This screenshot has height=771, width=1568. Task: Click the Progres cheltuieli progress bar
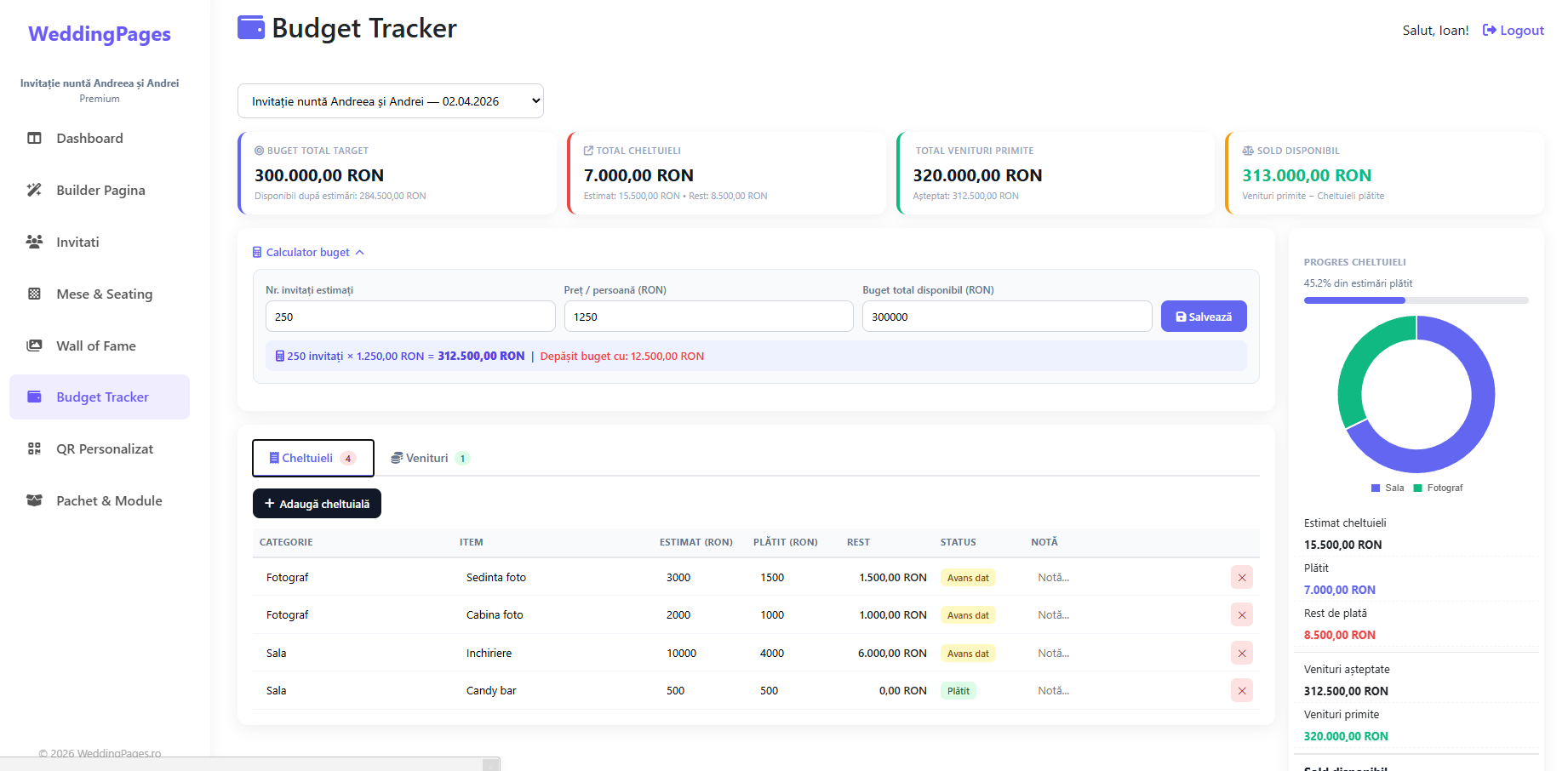coord(1415,300)
